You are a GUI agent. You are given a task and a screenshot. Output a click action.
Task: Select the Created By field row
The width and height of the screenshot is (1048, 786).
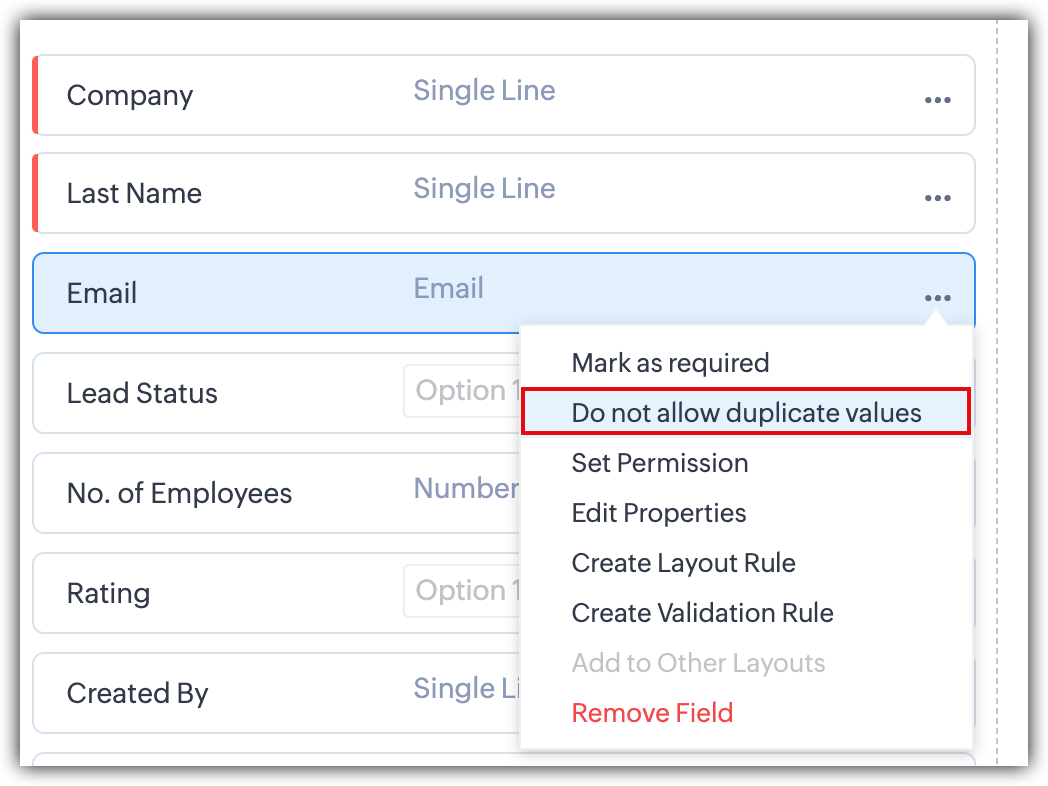point(276,693)
